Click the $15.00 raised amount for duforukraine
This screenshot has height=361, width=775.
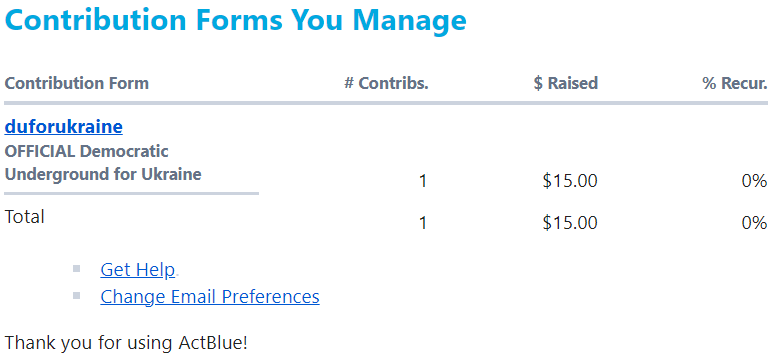570,181
